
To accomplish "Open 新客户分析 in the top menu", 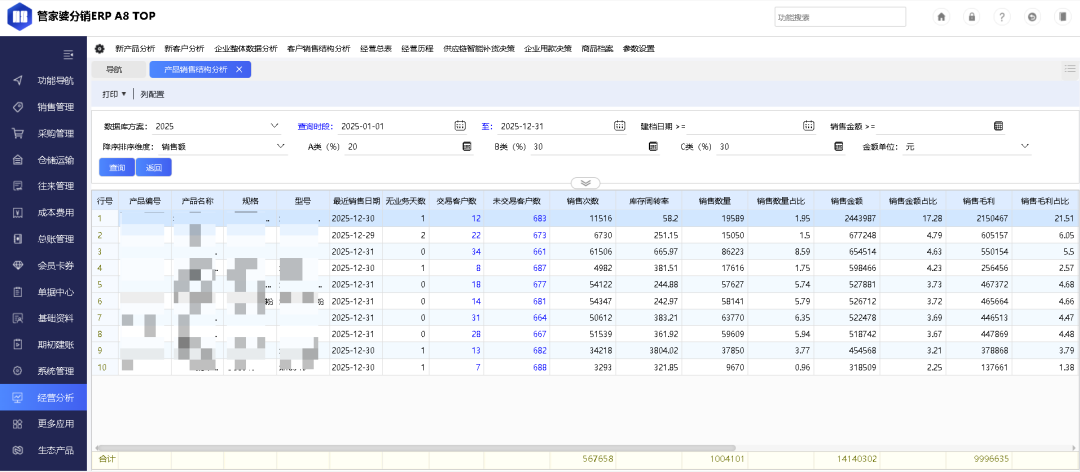I will 185,49.
